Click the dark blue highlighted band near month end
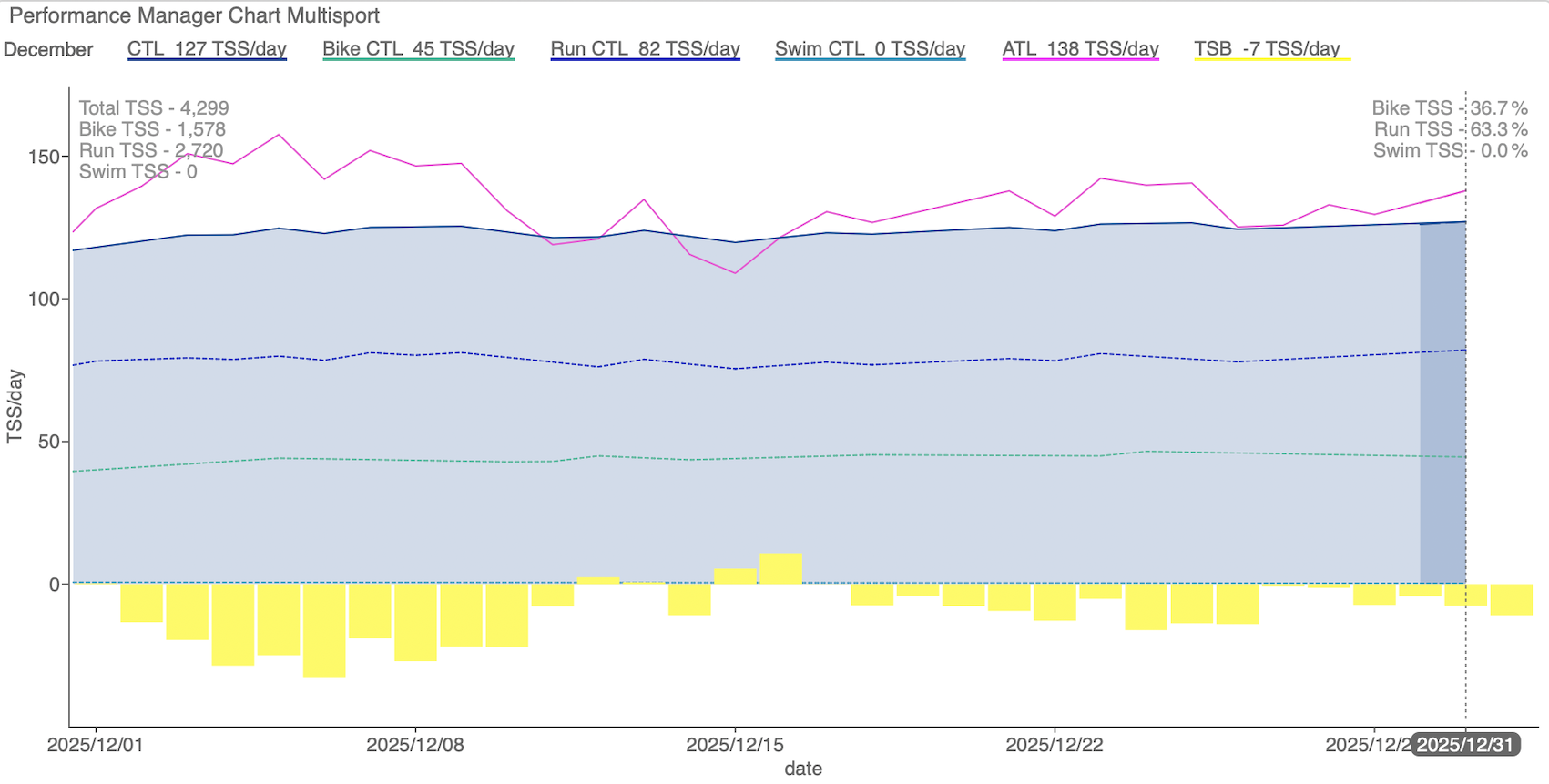Viewport: 1549px width, 784px height. pos(1442,401)
